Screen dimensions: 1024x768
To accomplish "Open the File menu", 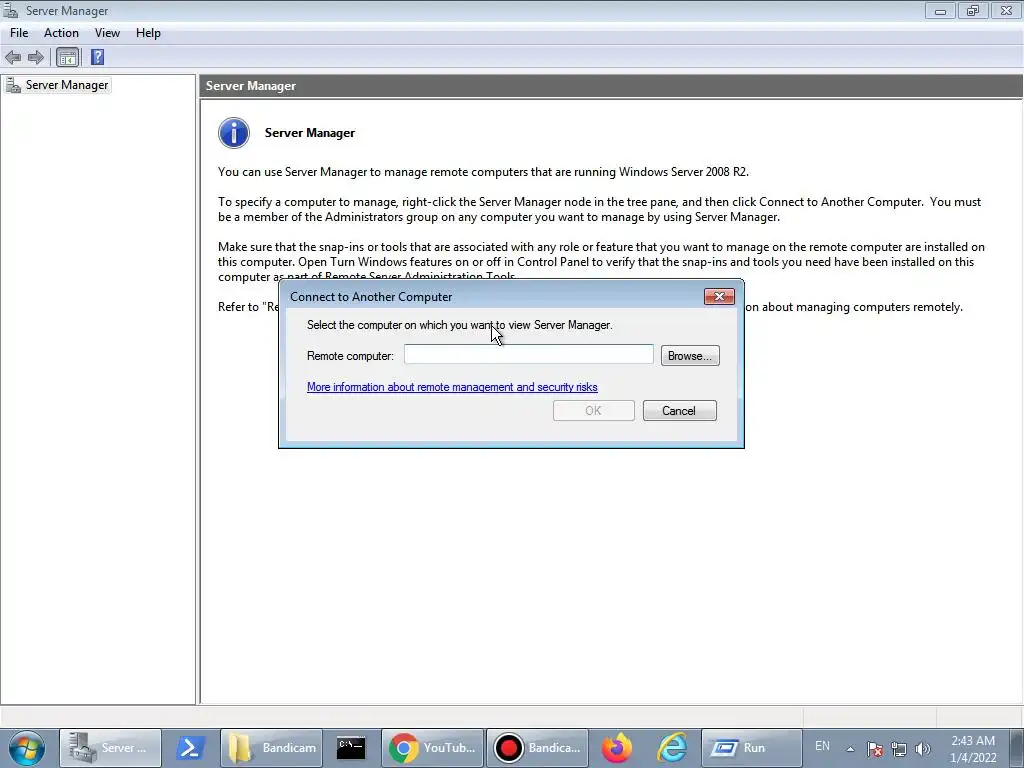I will [19, 33].
